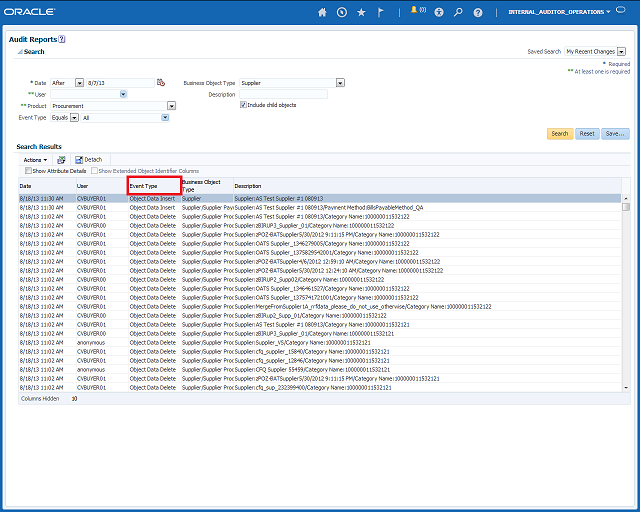Click the Description input field
The height and width of the screenshot is (512, 640).
pos(283,94)
